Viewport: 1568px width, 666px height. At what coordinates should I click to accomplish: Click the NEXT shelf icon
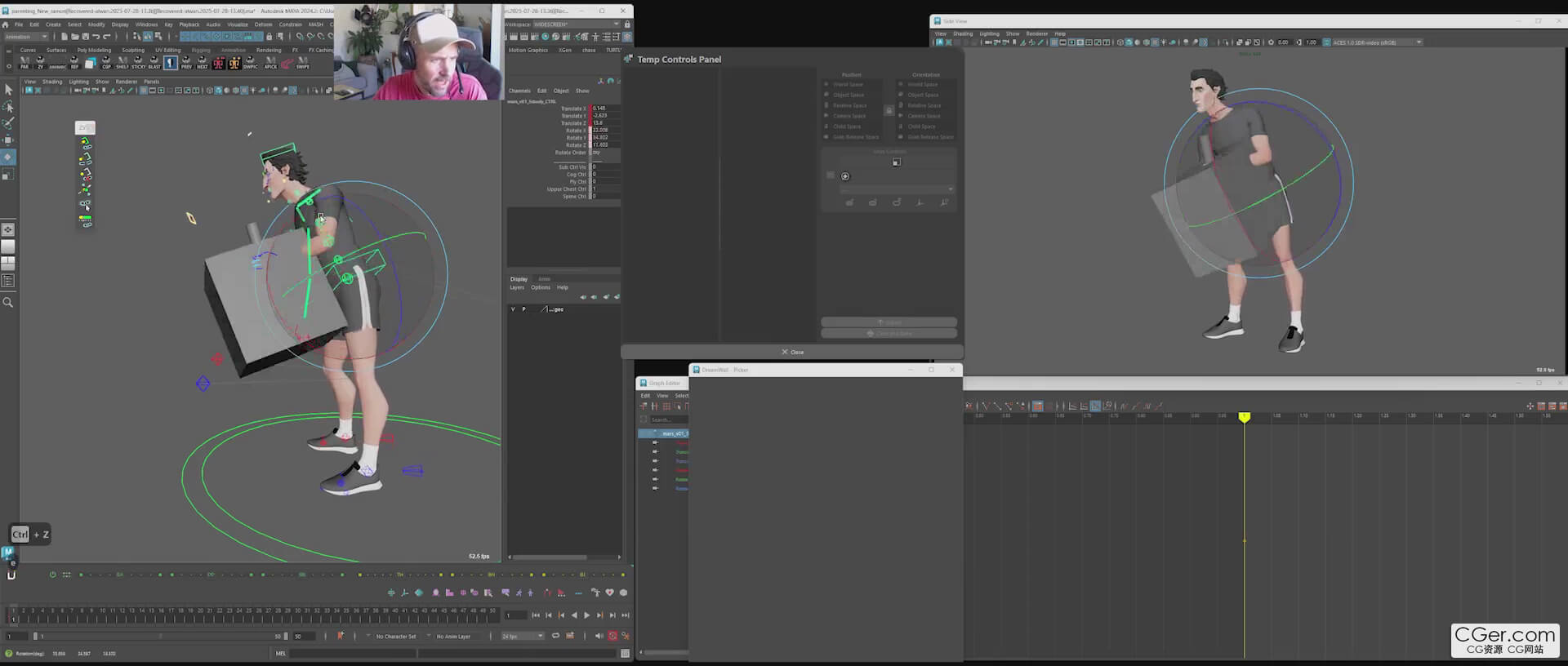pyautogui.click(x=202, y=63)
